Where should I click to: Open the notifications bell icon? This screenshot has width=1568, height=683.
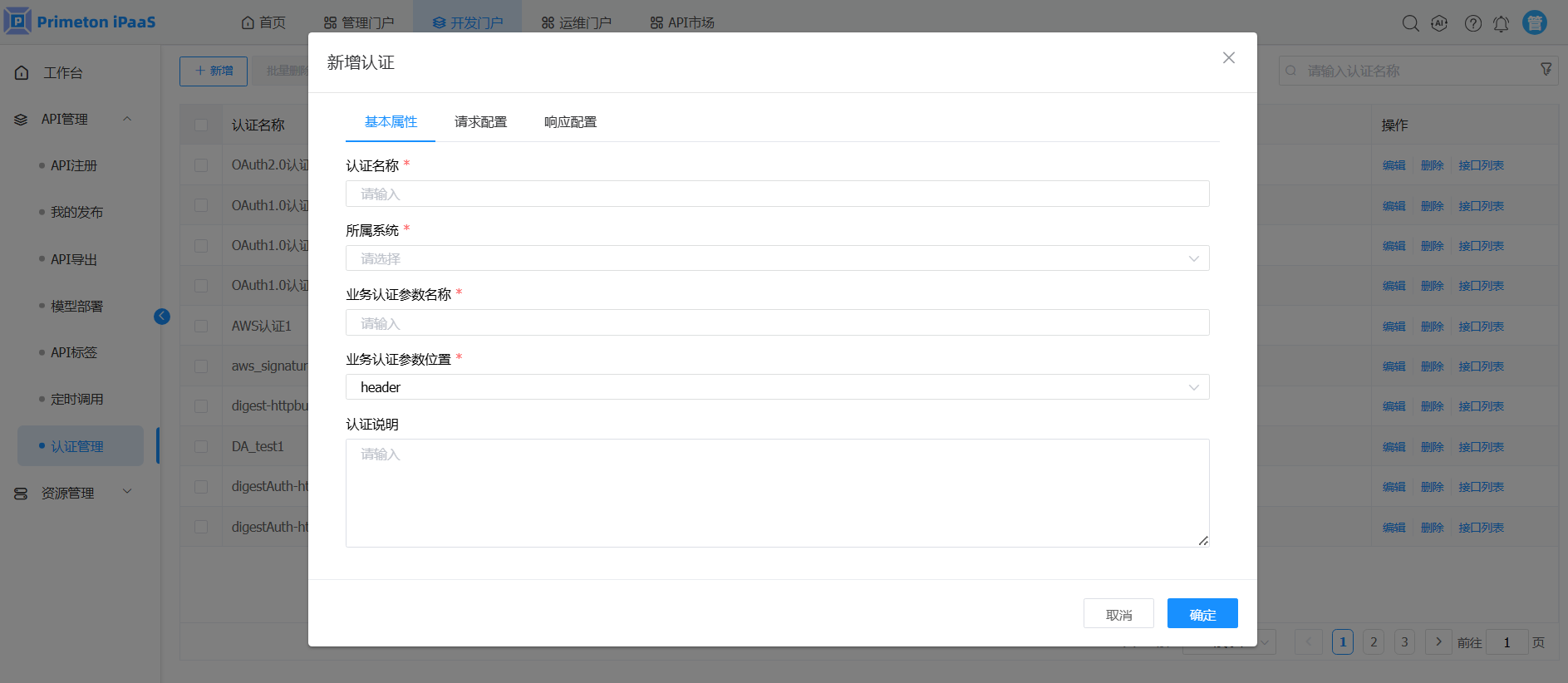pos(1501,23)
